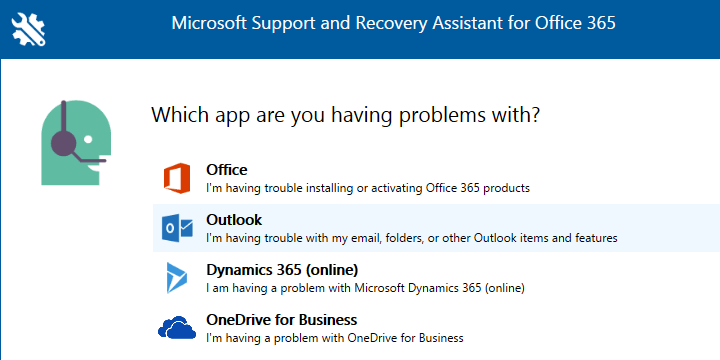Choose OneDrive for Business title
Viewport: 720px width, 360px height.
click(x=281, y=319)
